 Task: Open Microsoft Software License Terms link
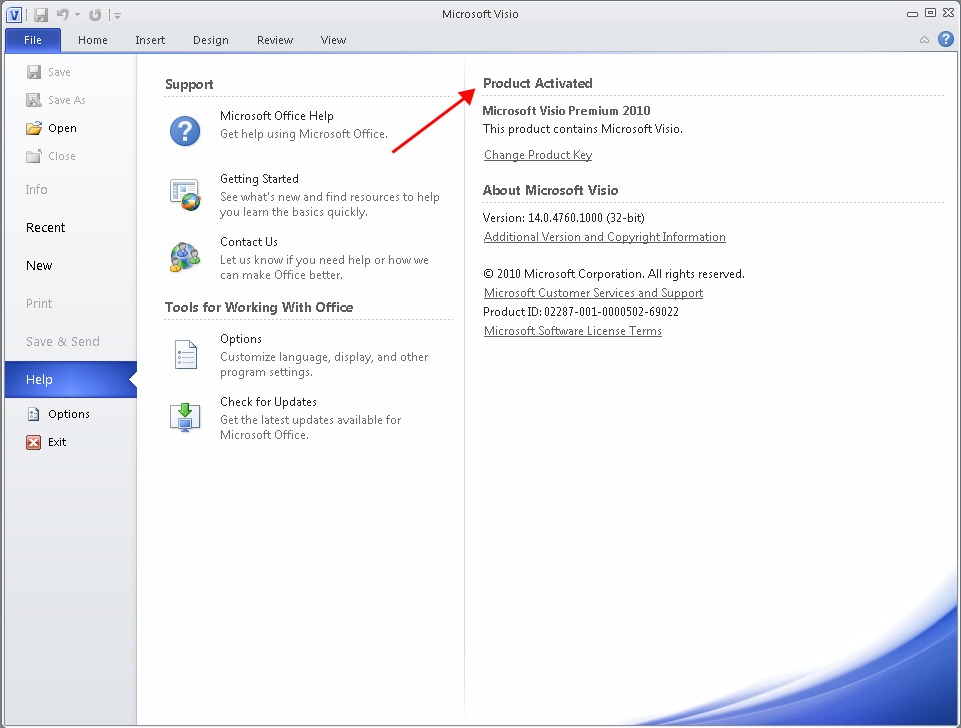[x=573, y=331]
